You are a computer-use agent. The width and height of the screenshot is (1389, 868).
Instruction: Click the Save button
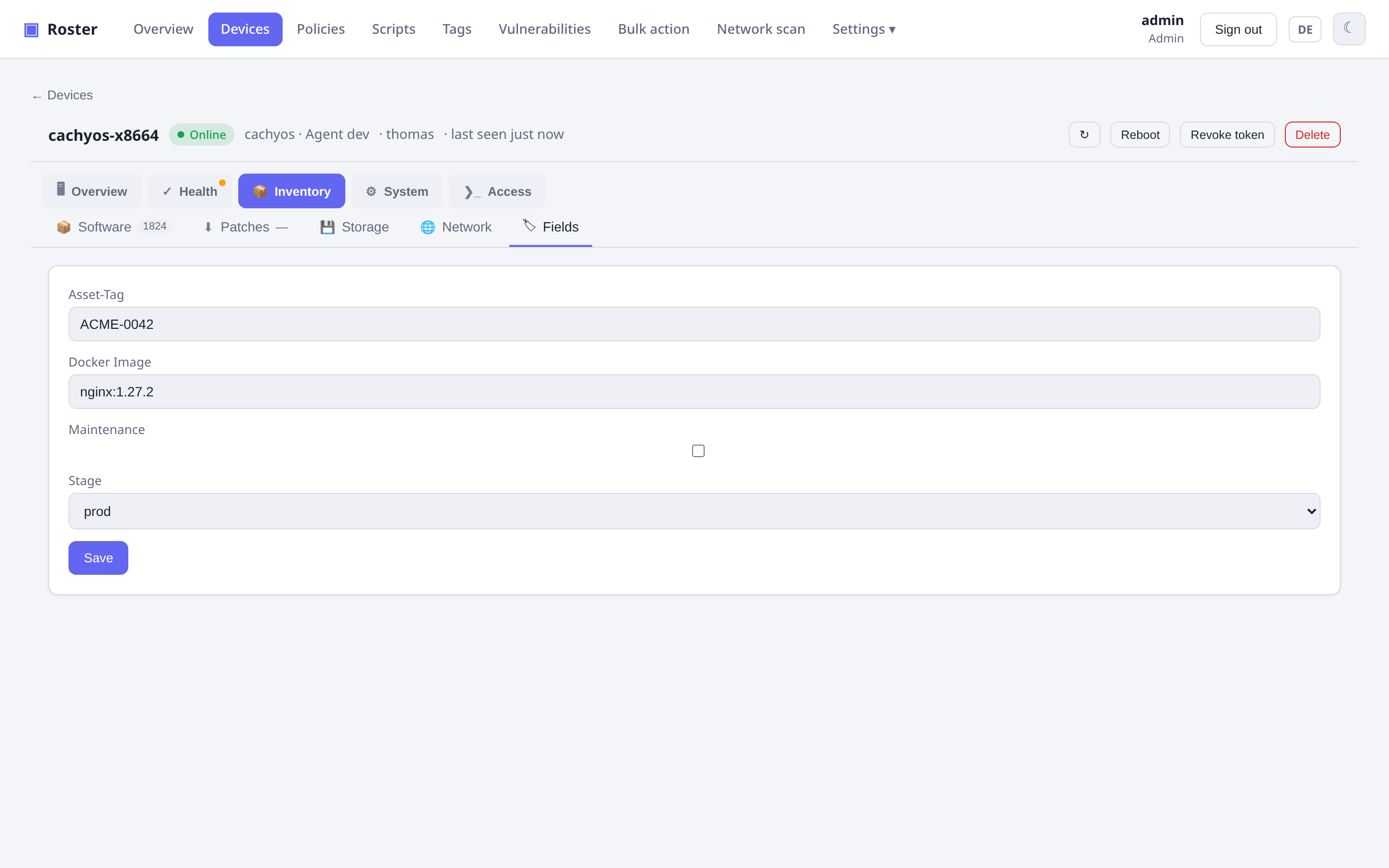(x=98, y=557)
